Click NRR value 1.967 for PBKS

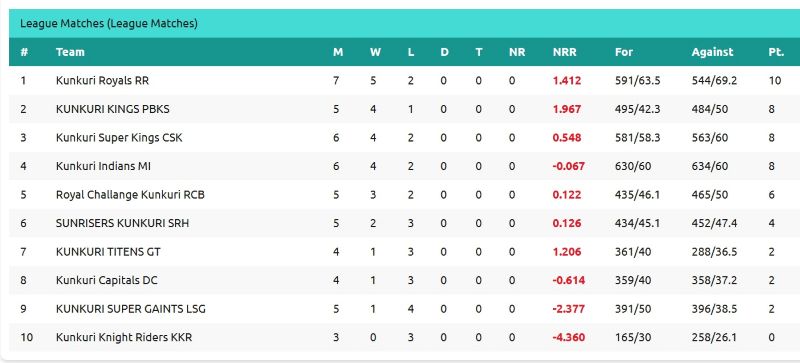(566, 109)
